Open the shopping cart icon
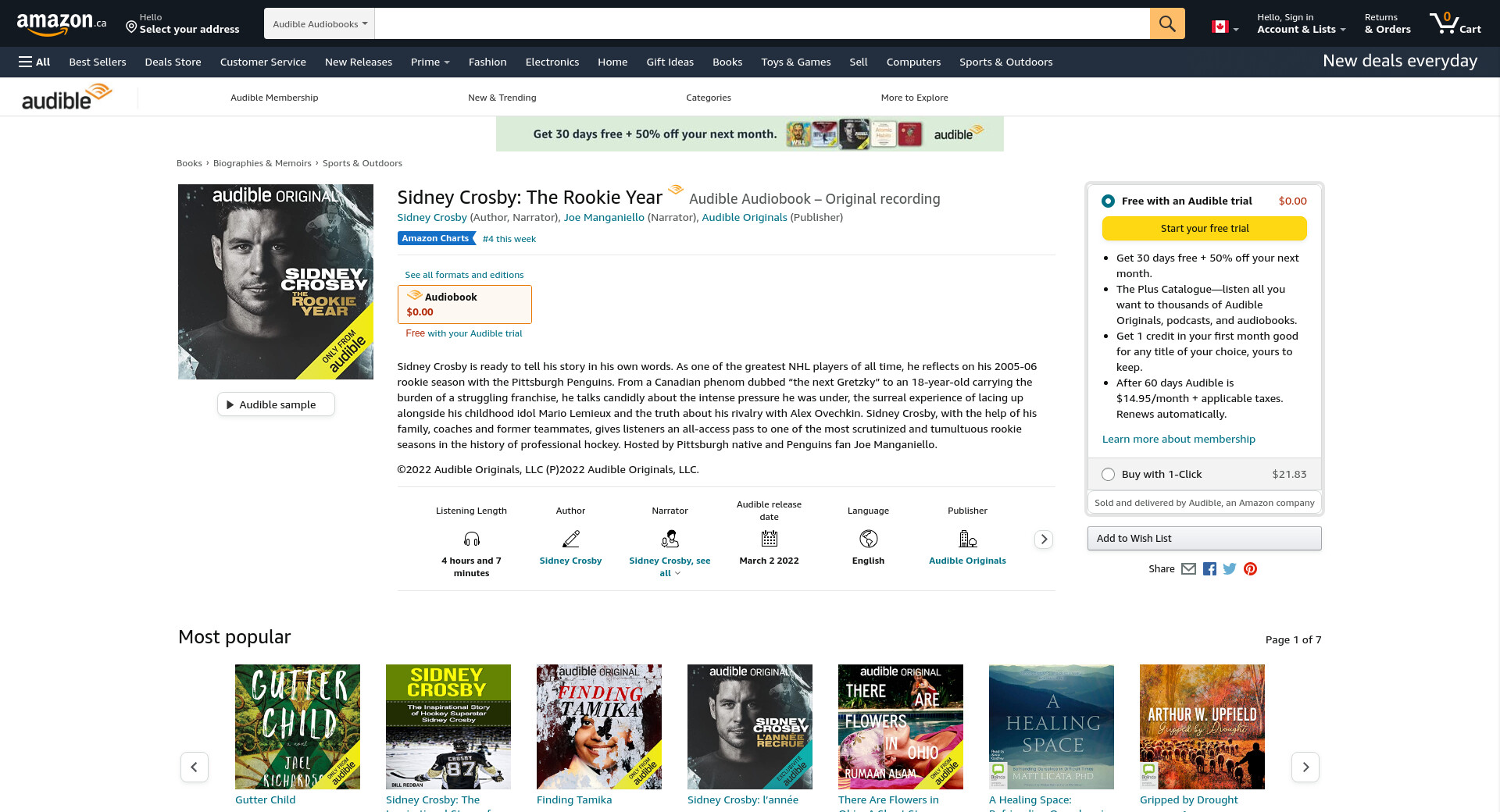Viewport: 1500px width, 812px height. [x=1455, y=23]
